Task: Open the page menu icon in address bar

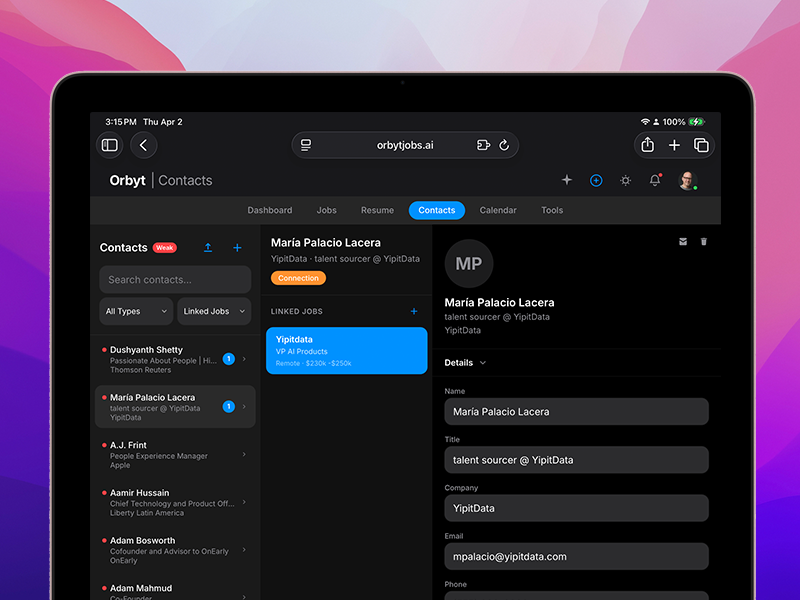Action: click(306, 145)
